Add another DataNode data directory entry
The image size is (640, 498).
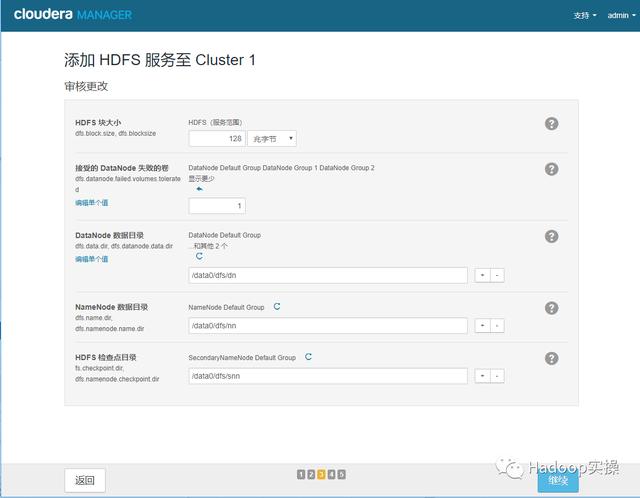point(482,275)
